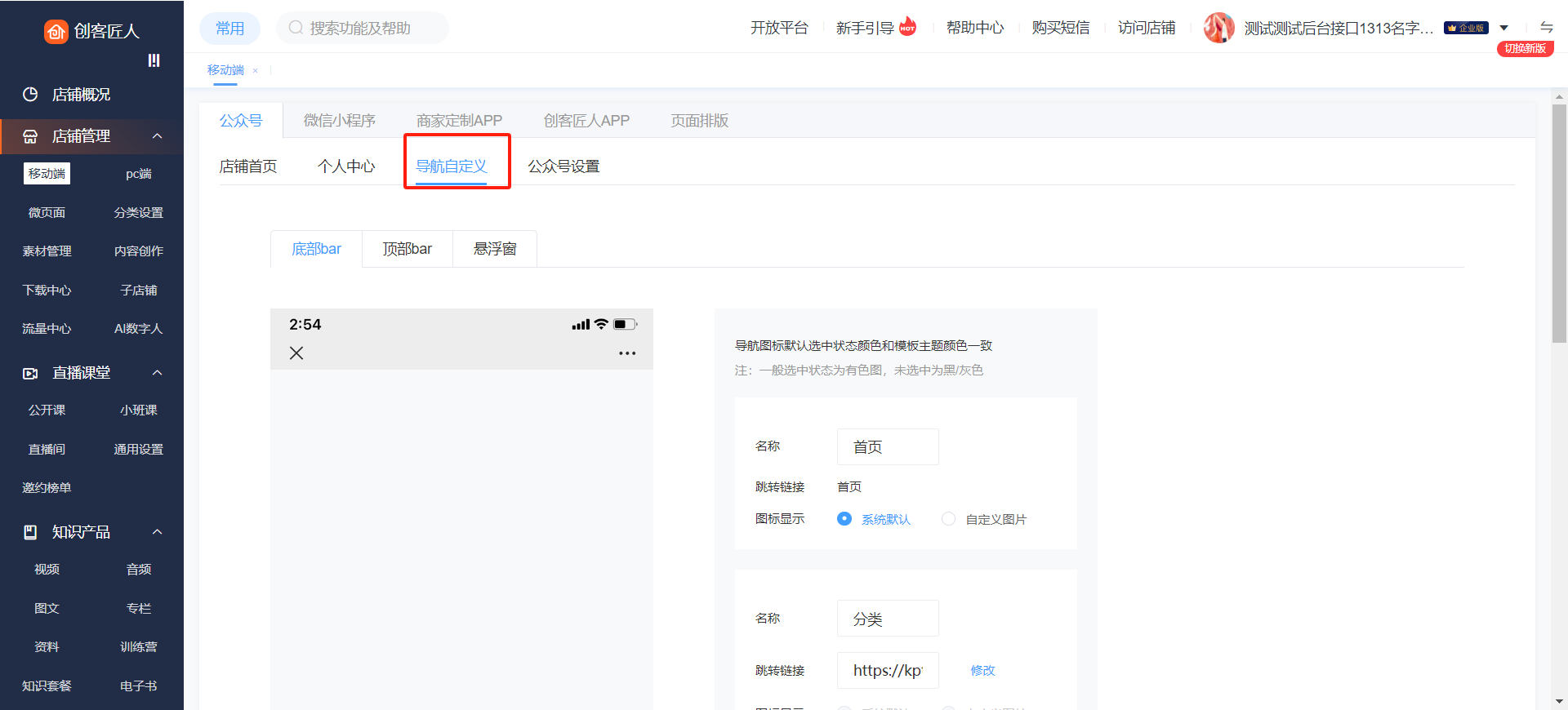Collapse the 直播课堂 sidebar section
Viewport: 1568px width, 710px height.
[158, 373]
